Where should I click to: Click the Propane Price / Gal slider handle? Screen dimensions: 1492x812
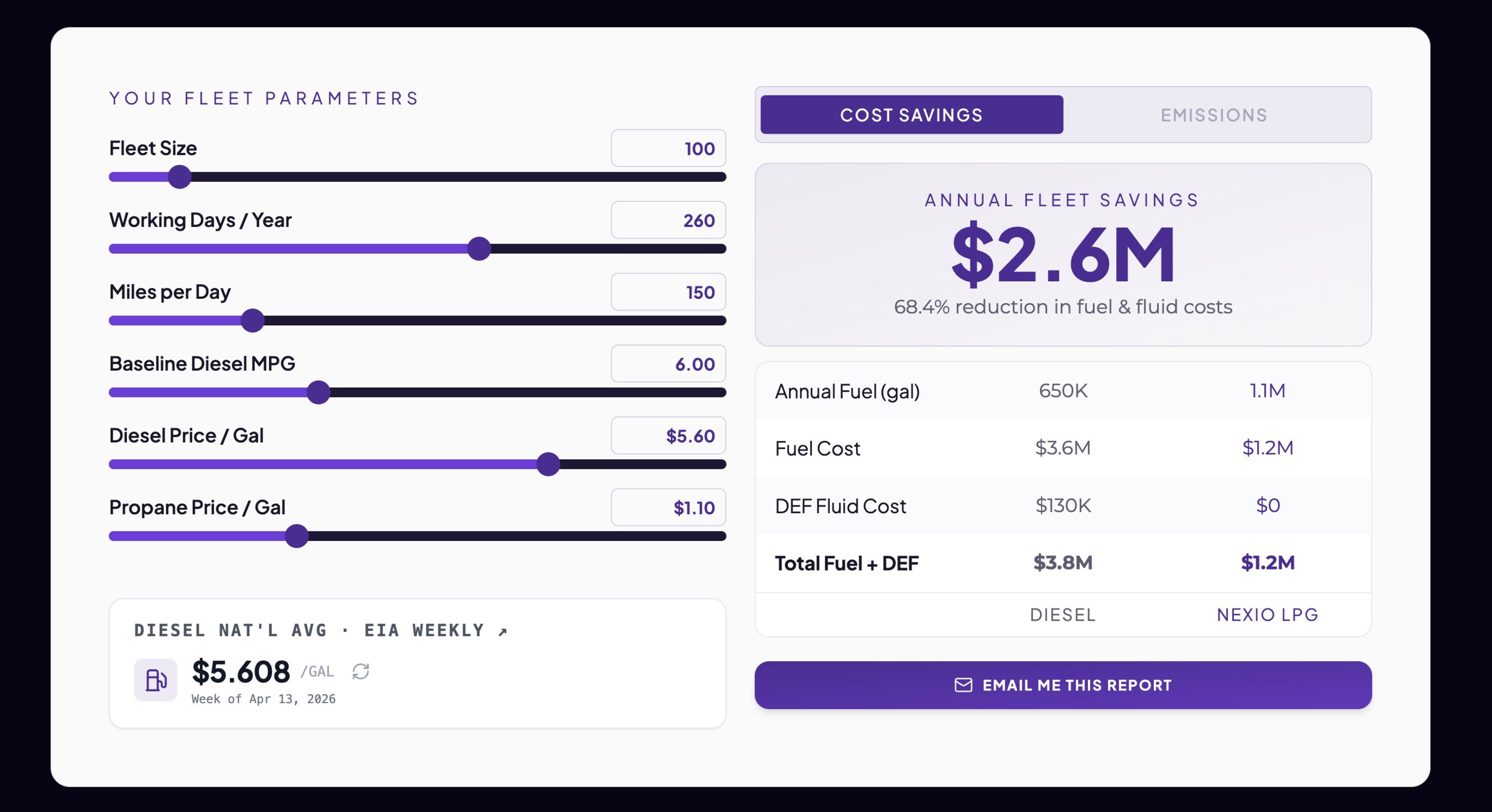pyautogui.click(x=297, y=536)
